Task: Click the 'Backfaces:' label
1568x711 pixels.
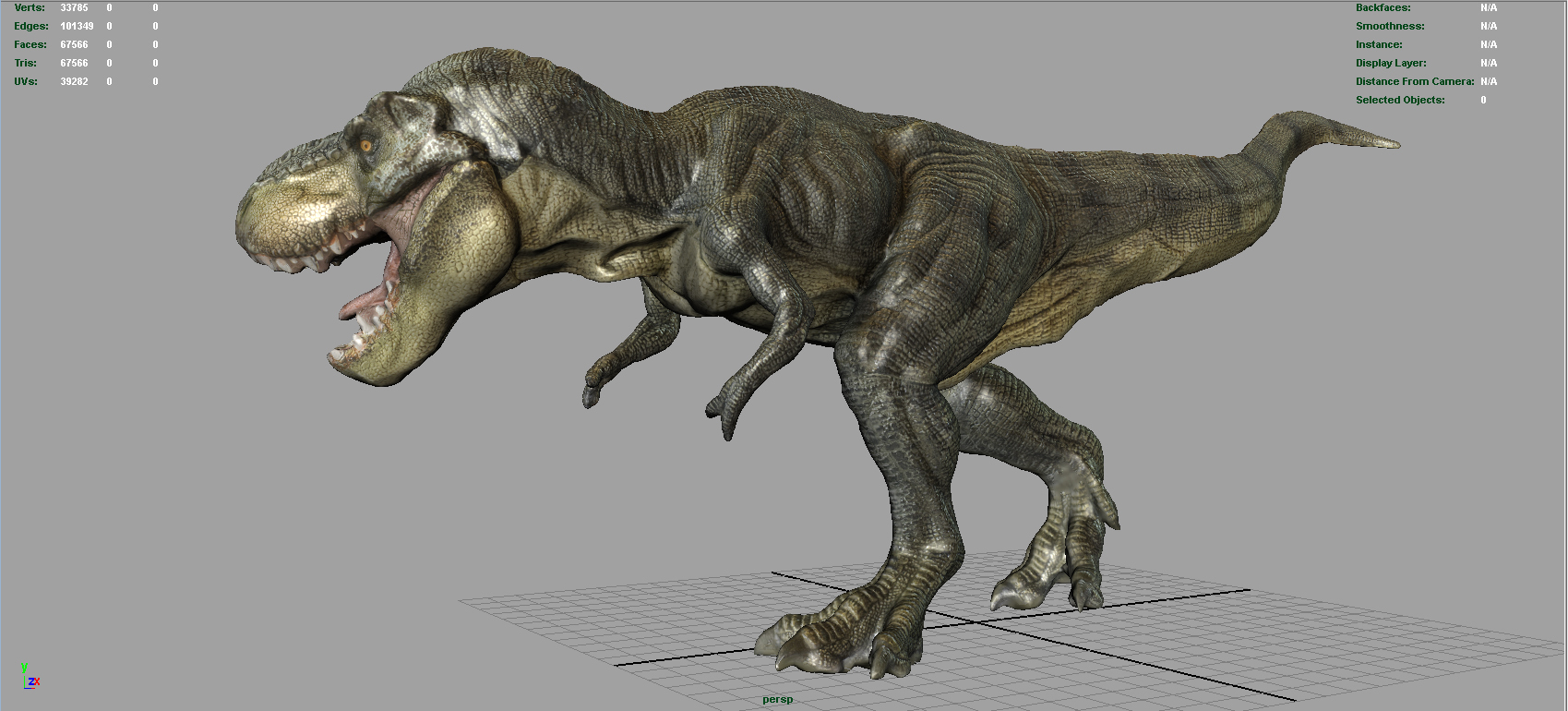Action: [x=1382, y=7]
